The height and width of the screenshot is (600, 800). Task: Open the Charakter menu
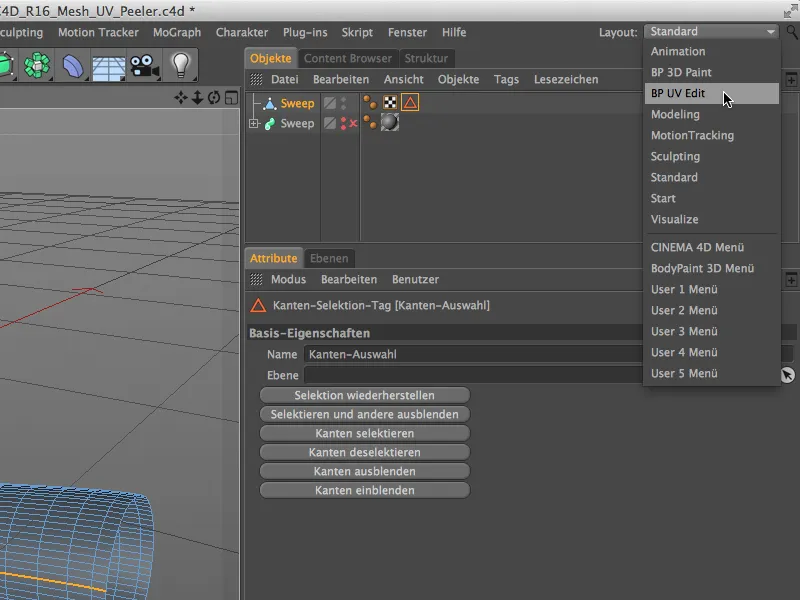point(242,32)
